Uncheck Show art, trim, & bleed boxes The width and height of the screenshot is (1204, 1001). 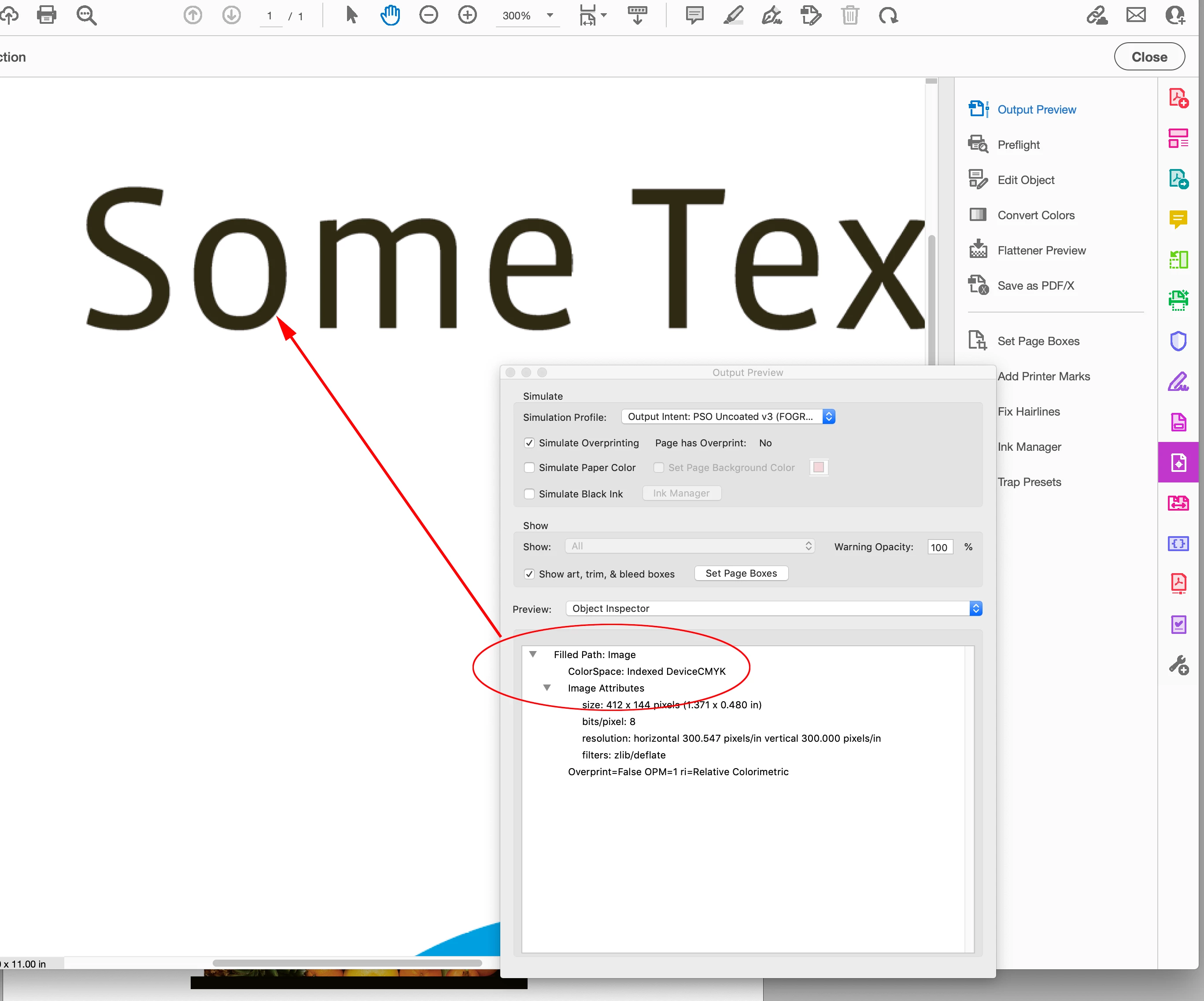pyautogui.click(x=529, y=574)
